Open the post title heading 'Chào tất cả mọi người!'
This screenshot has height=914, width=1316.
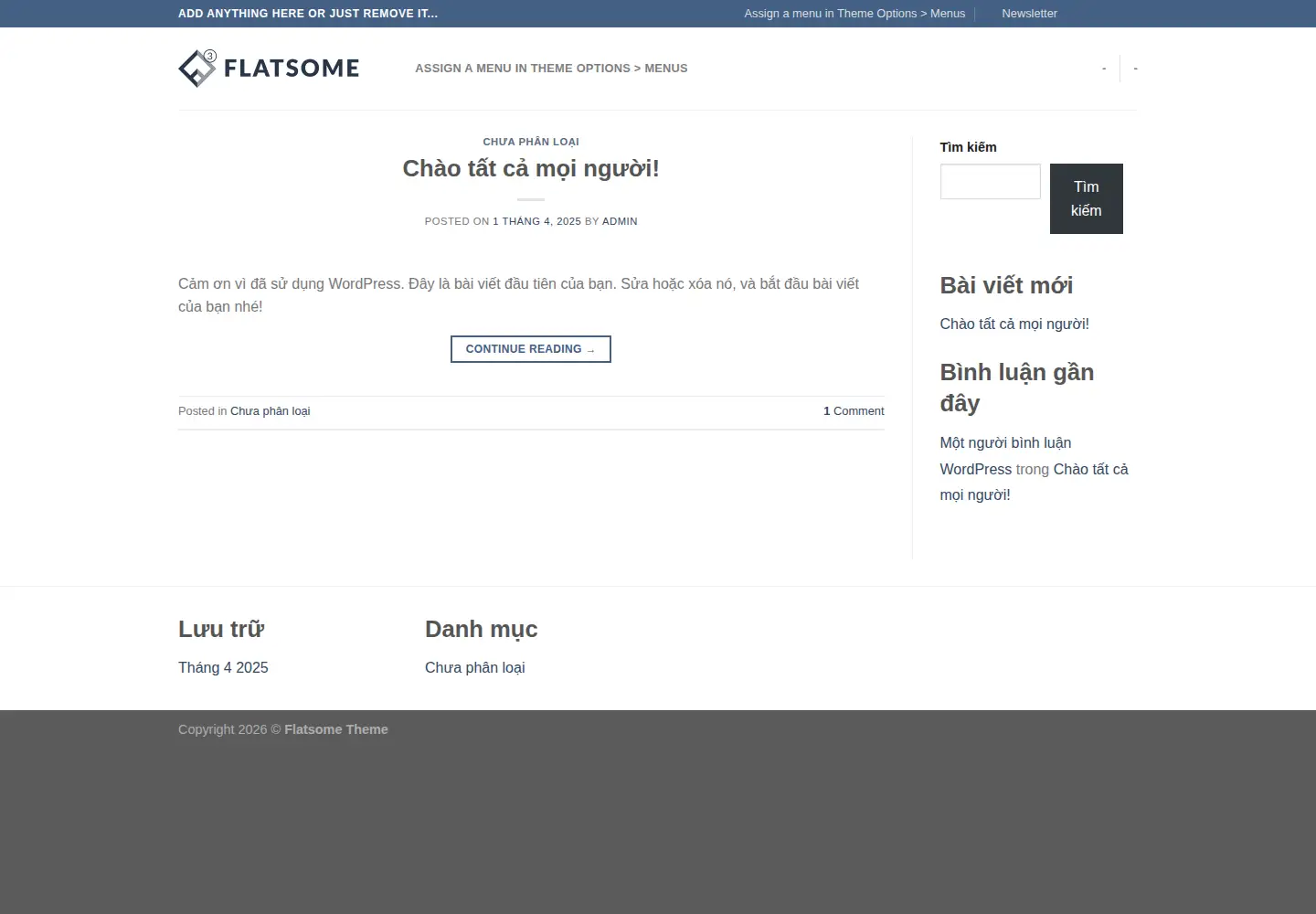[x=531, y=168]
